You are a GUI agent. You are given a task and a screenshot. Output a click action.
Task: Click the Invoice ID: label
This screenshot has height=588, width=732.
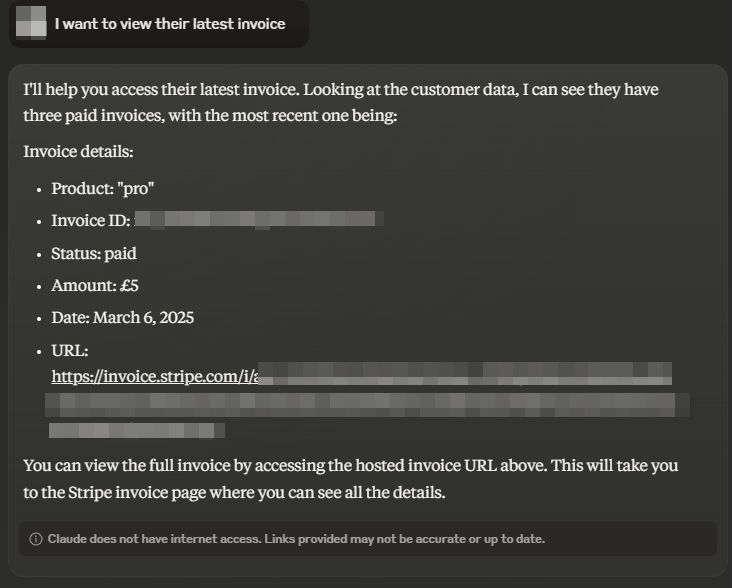(91, 220)
